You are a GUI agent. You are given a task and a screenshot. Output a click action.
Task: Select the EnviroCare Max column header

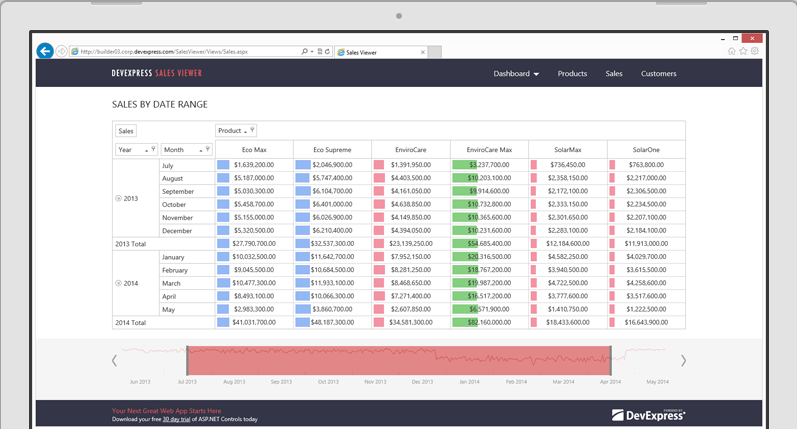point(489,150)
